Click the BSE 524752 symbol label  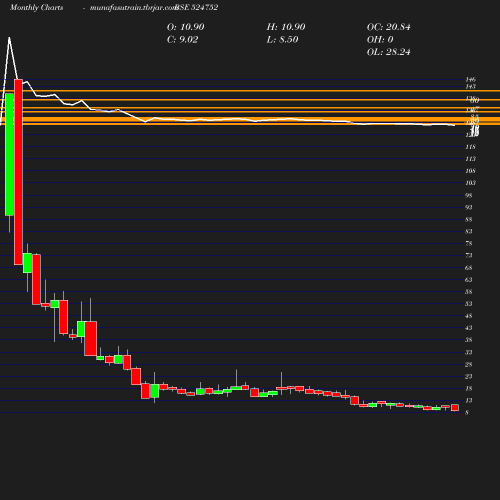coord(197,7)
